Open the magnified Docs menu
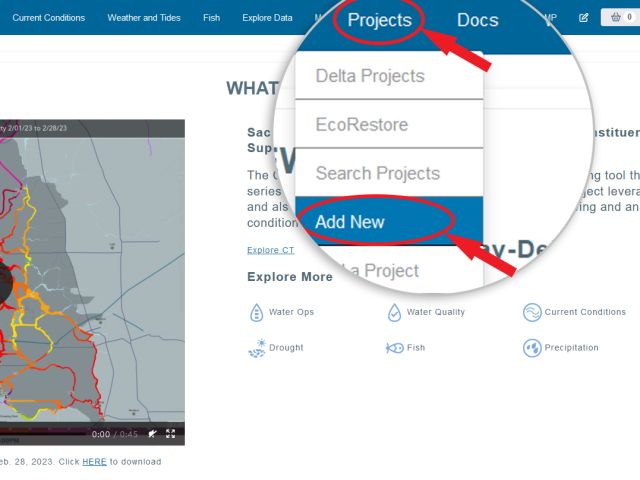Image resolution: width=640 pixels, height=480 pixels. tap(478, 20)
